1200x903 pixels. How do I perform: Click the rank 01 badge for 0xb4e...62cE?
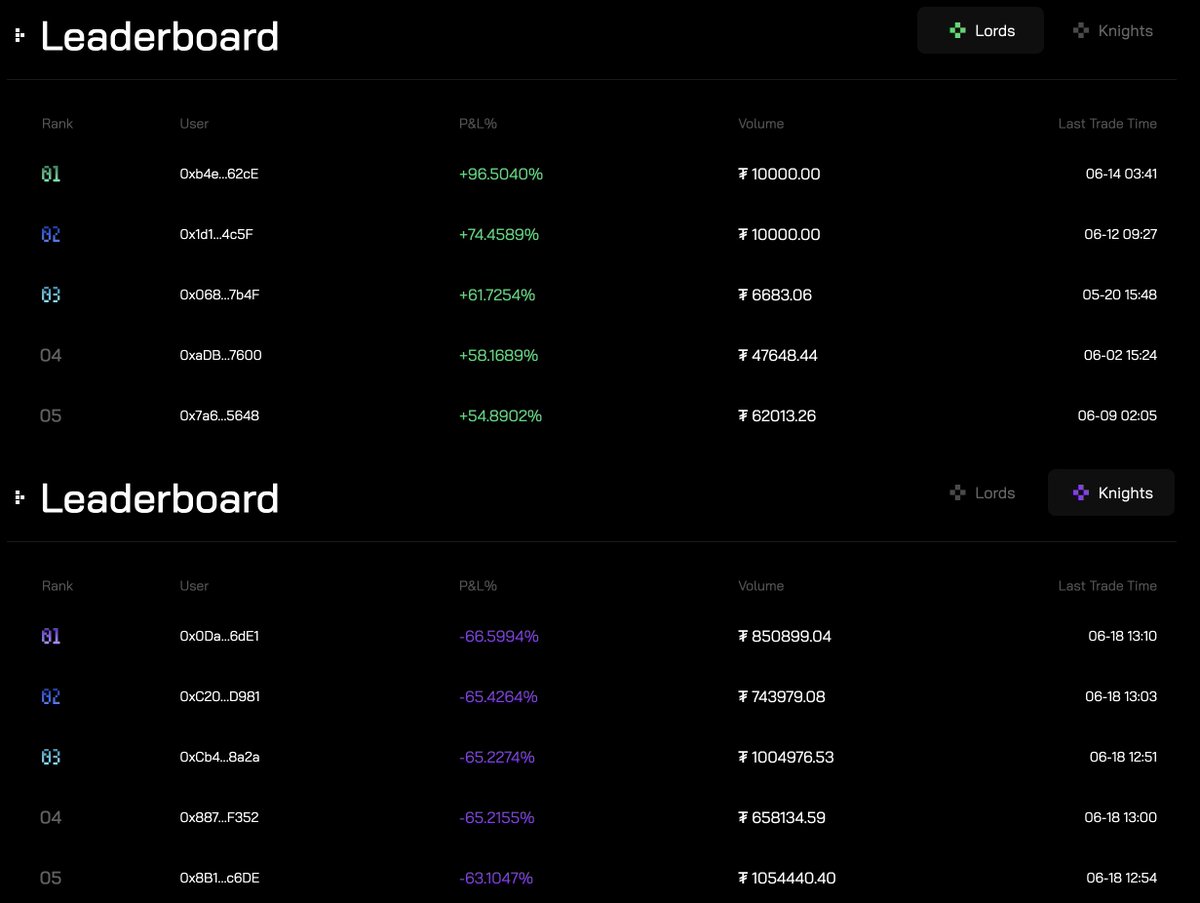tap(51, 174)
